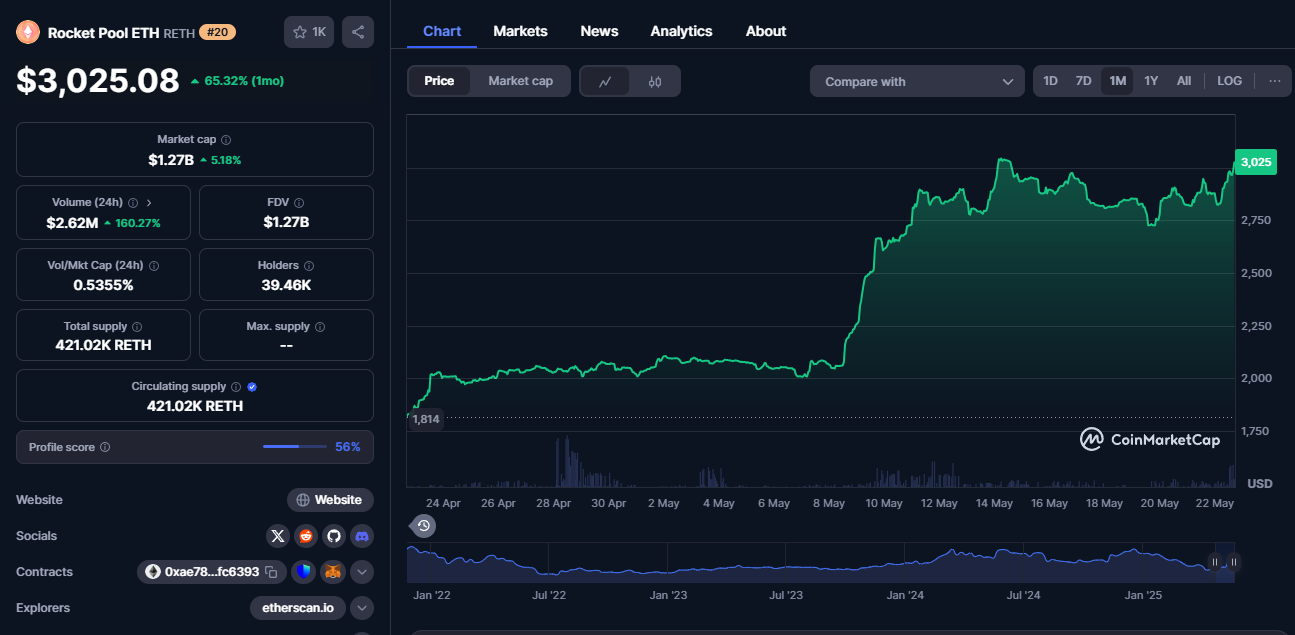Viewport: 1295px width, 635px height.
Task: Open Profile score info icon
Action: pos(105,447)
